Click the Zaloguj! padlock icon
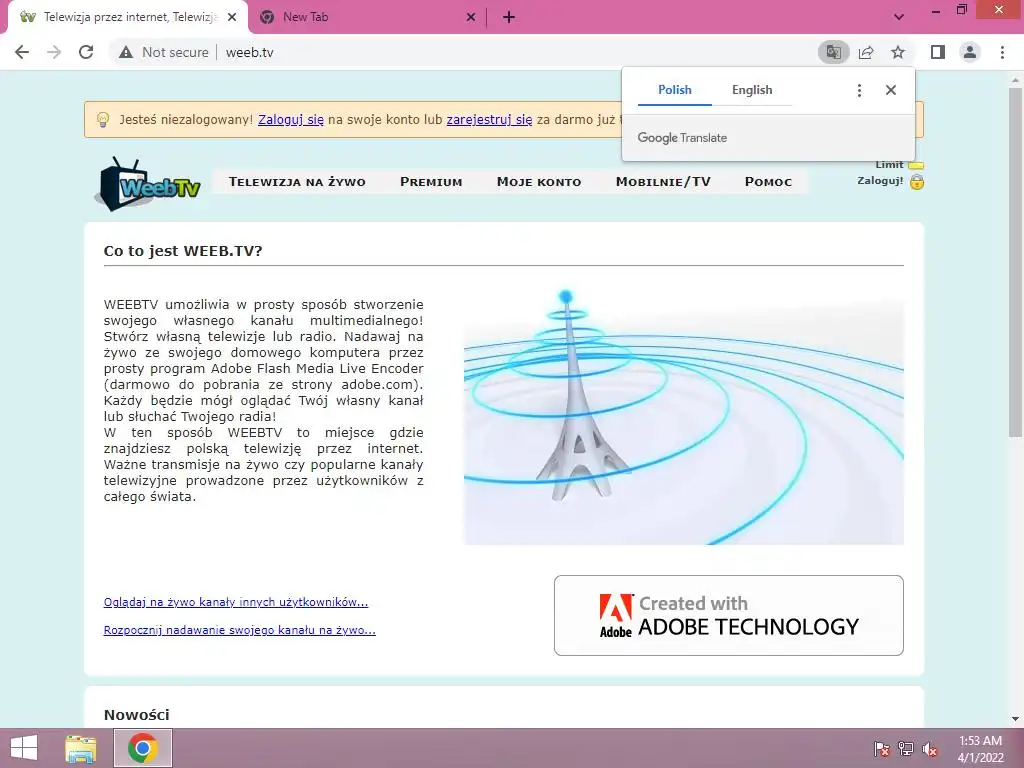 coord(917,182)
